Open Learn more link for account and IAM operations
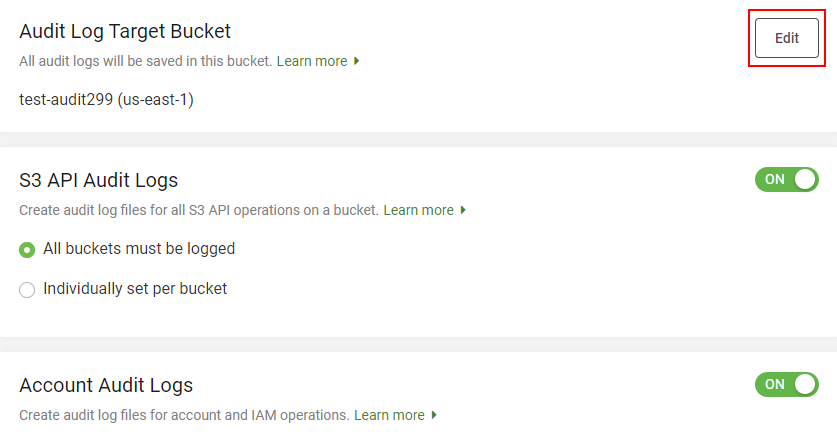The height and width of the screenshot is (445, 837). [389, 415]
